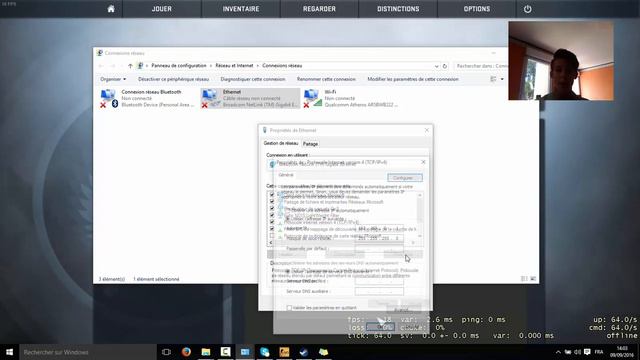The width and height of the screenshot is (640, 360).
Task: Click the CS:GO home icon
Action: pos(111,9)
